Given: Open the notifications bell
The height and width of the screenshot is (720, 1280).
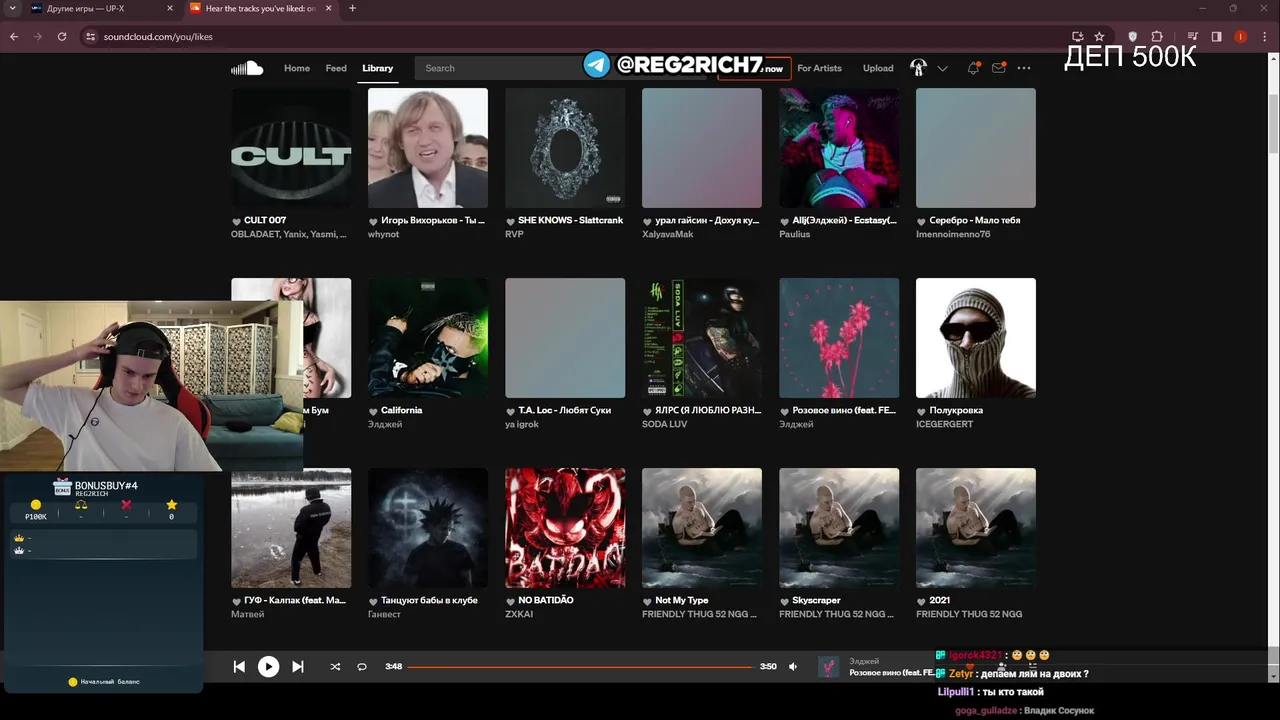Looking at the screenshot, I should coord(973,68).
